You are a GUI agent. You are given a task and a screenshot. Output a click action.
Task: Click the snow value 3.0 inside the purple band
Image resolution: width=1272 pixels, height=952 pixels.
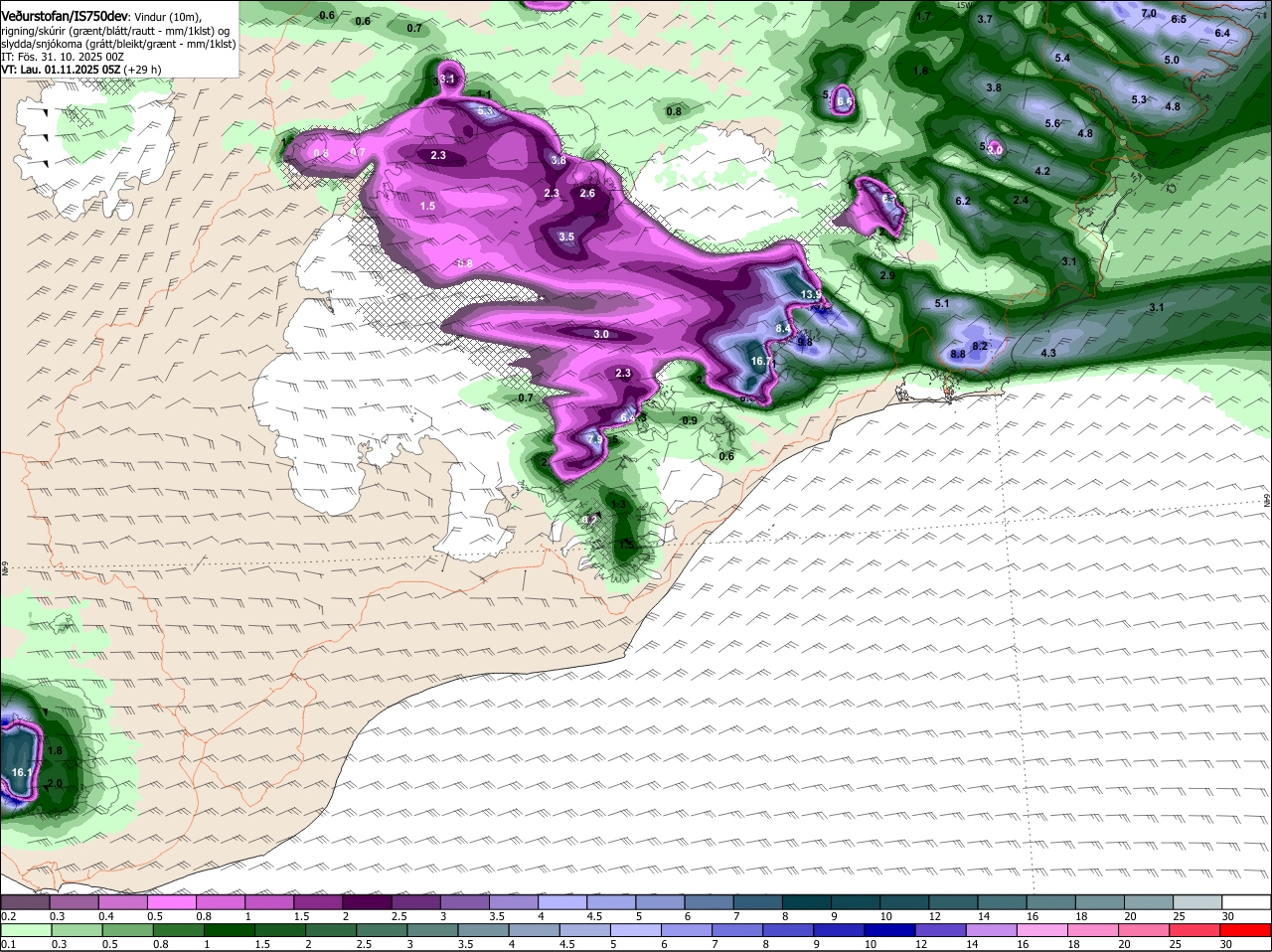601,334
